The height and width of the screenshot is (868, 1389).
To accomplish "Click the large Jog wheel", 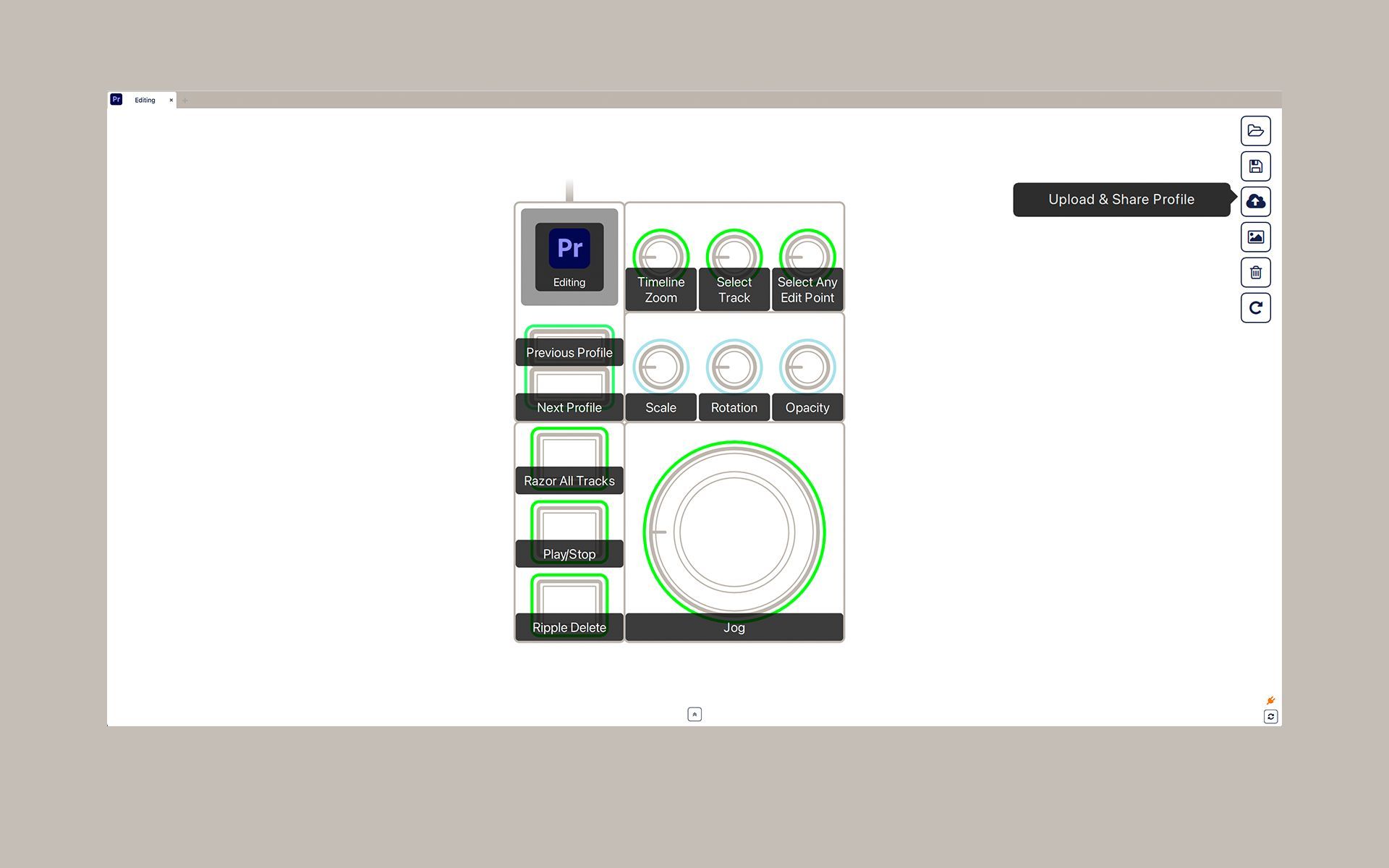I will click(x=734, y=532).
